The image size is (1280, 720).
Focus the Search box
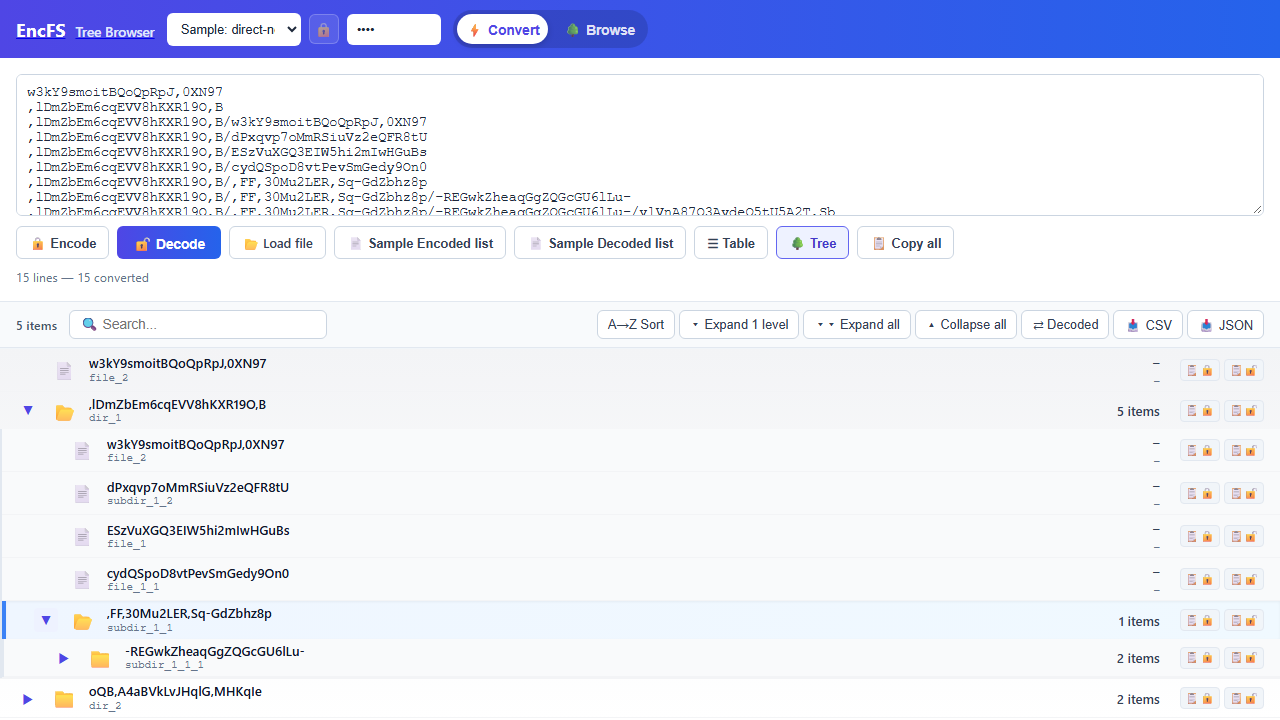198,324
